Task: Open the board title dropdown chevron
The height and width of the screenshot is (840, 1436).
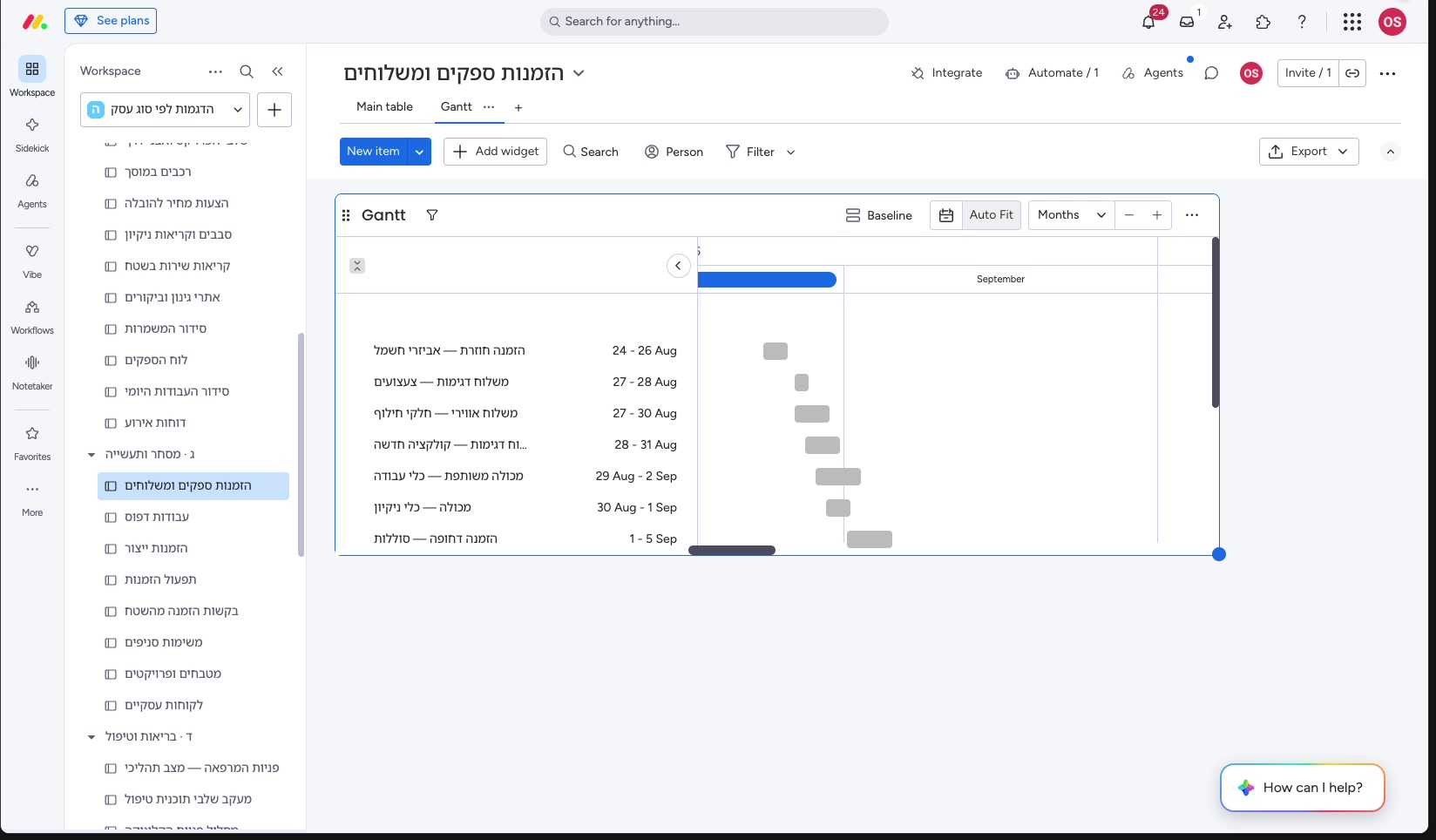Action: pyautogui.click(x=579, y=73)
